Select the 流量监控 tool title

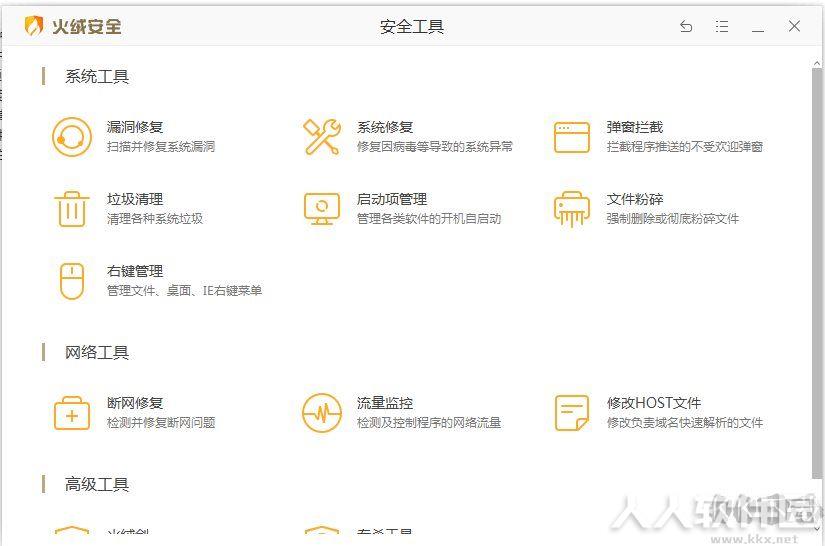click(x=385, y=403)
